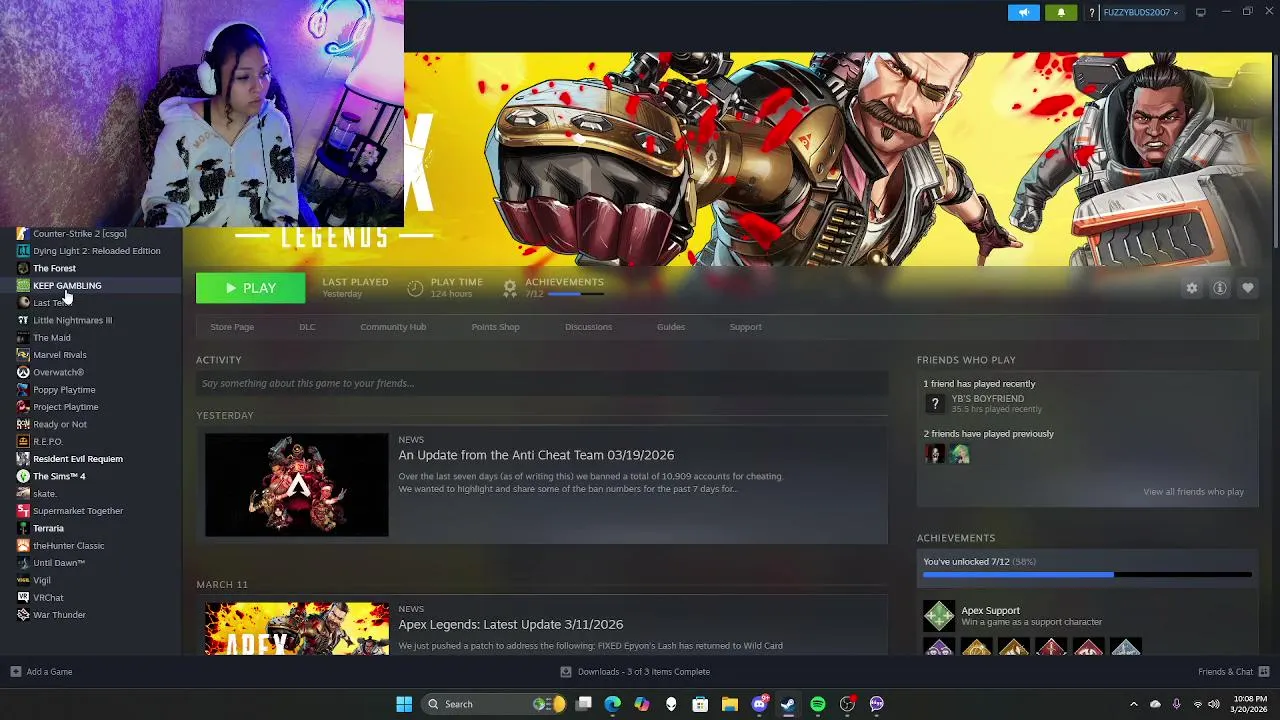This screenshot has width=1280, height=720.
Task: Select War Thunder in library list
Action: point(59,615)
